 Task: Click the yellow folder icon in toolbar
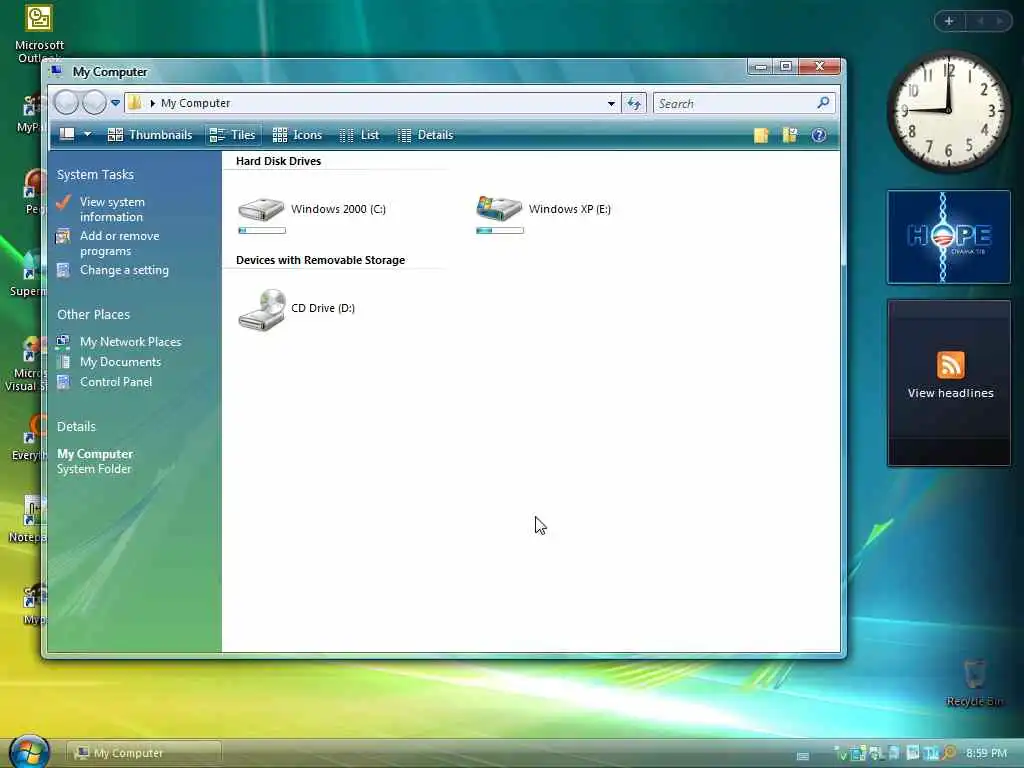click(761, 135)
